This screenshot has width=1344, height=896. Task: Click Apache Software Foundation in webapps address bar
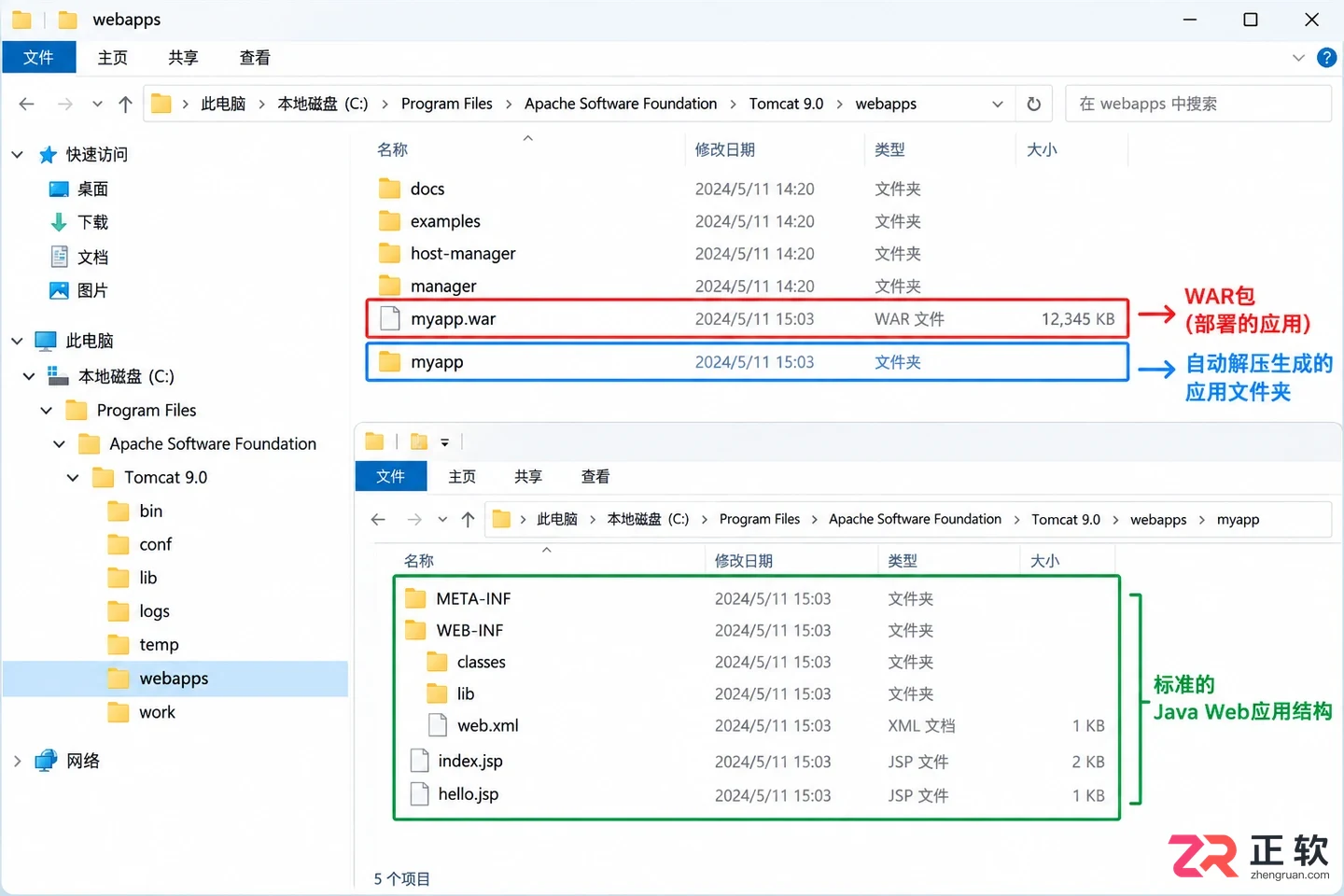coord(621,104)
